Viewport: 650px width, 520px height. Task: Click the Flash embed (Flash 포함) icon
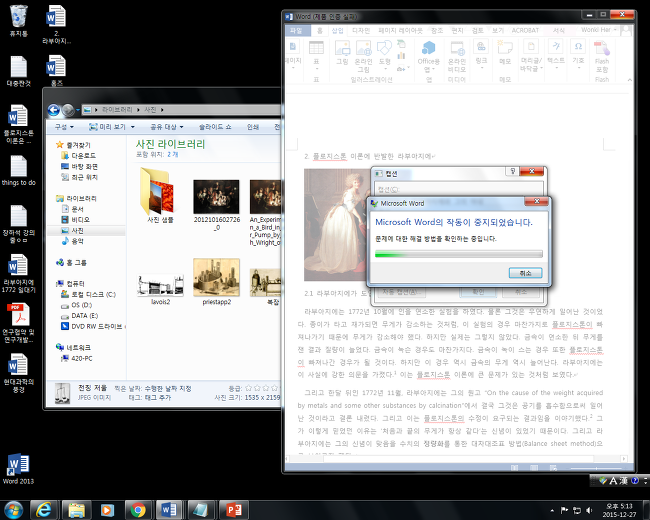tap(601, 48)
